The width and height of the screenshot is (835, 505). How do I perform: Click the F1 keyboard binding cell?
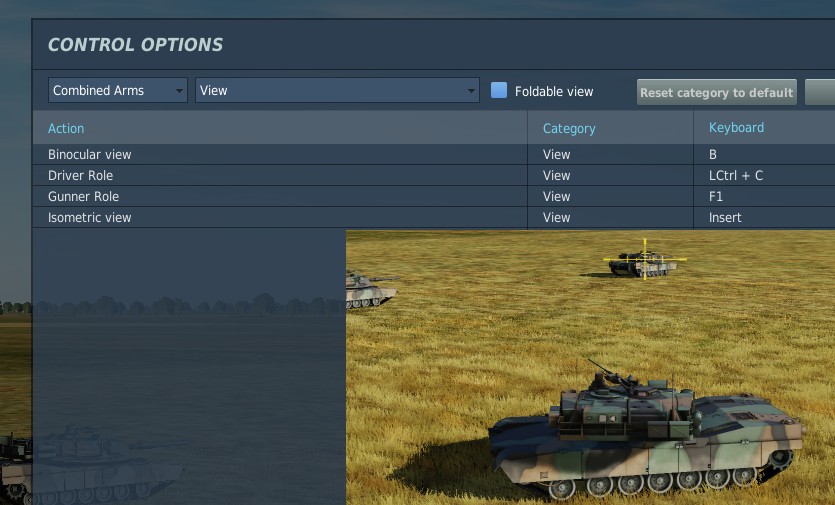pyautogui.click(x=764, y=197)
